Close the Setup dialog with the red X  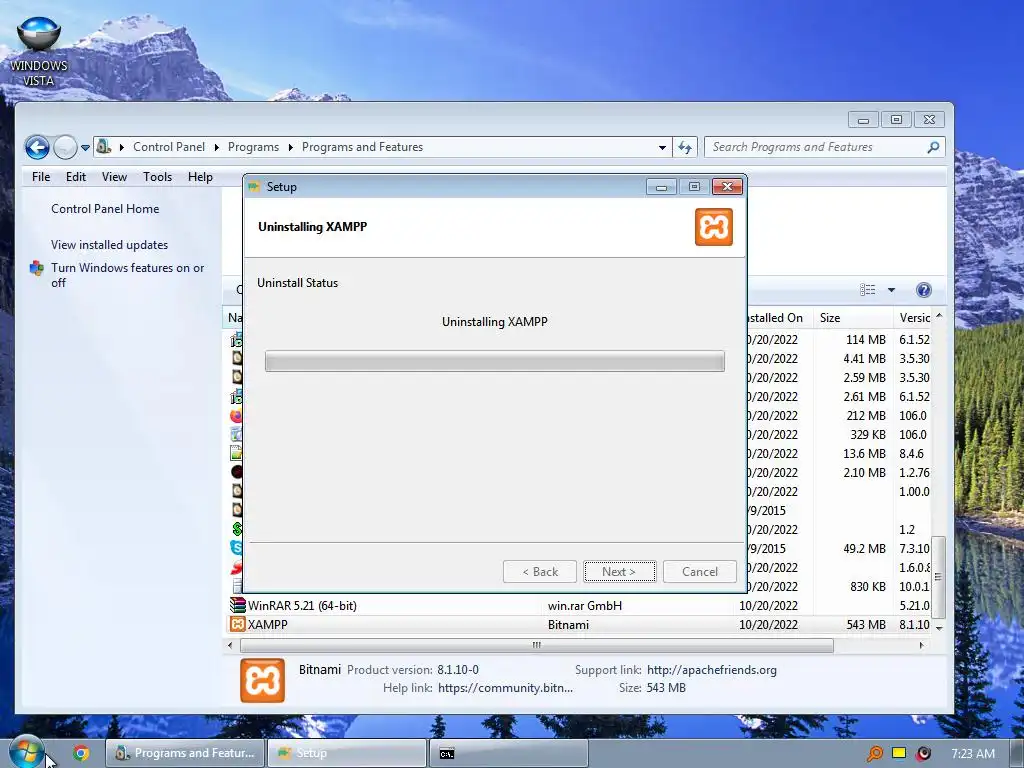[728, 187]
